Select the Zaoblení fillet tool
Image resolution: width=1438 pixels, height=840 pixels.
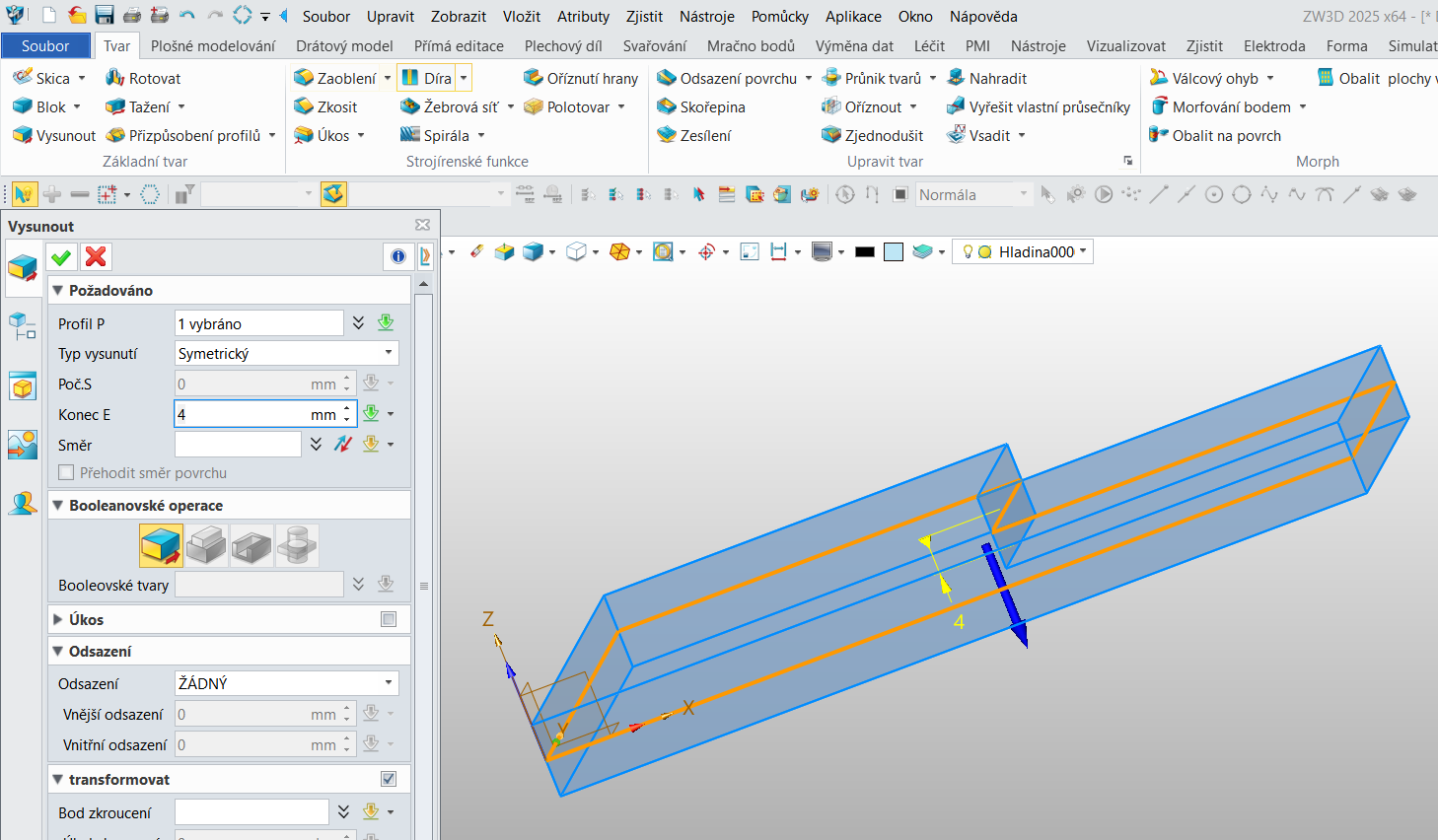click(335, 78)
